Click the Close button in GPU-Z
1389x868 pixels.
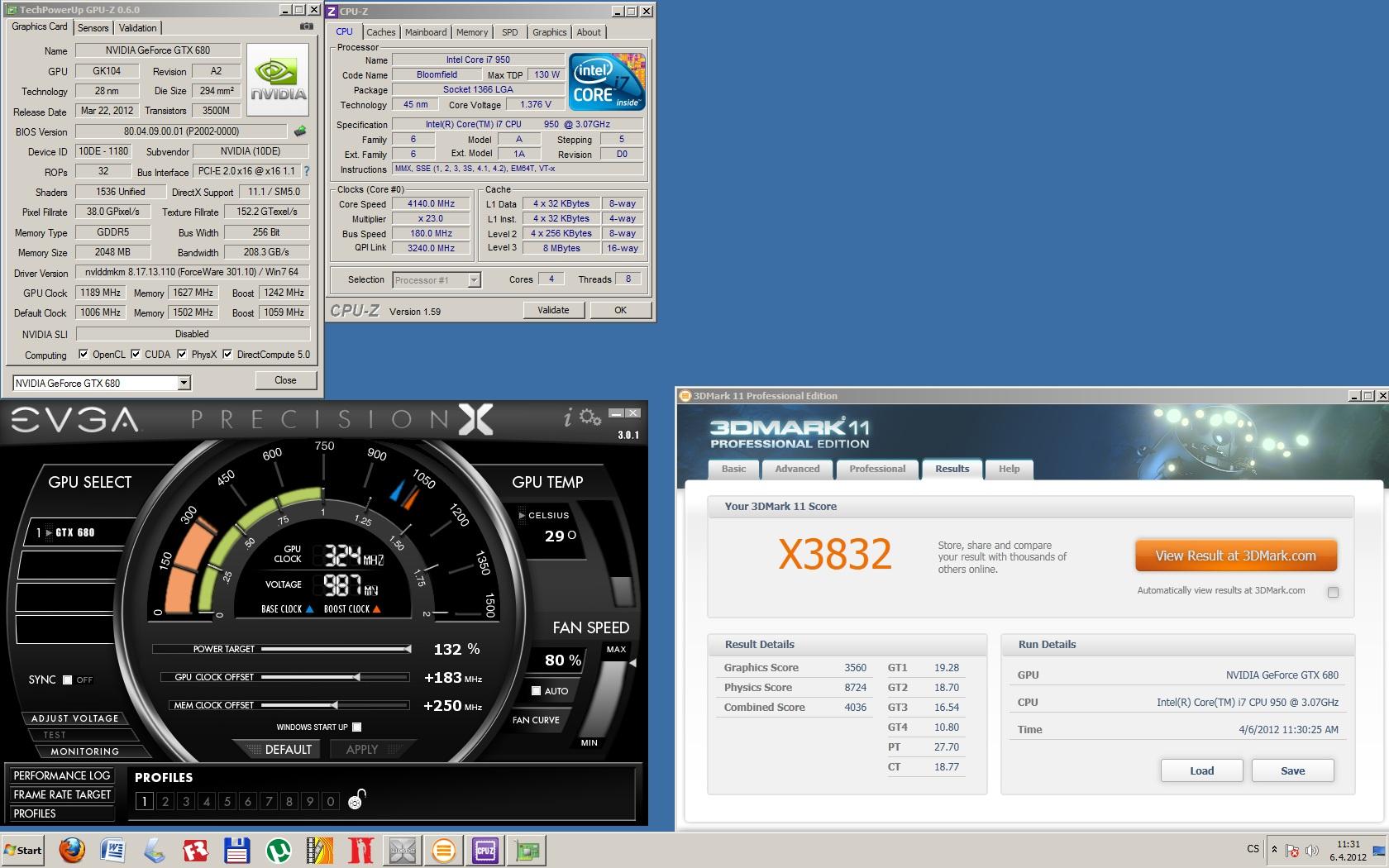pos(285,380)
